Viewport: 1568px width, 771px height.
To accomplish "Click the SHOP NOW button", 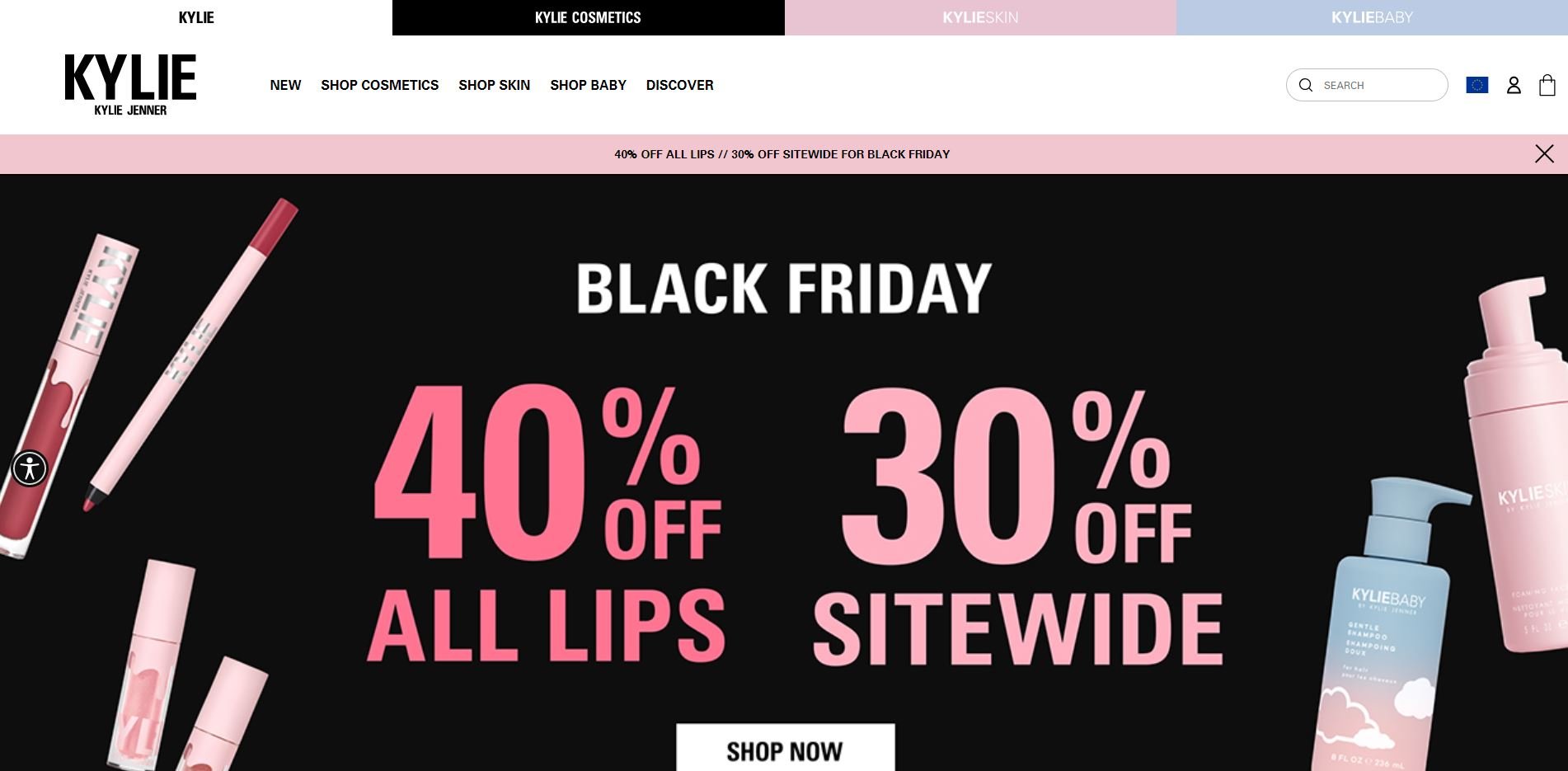I will 784,750.
